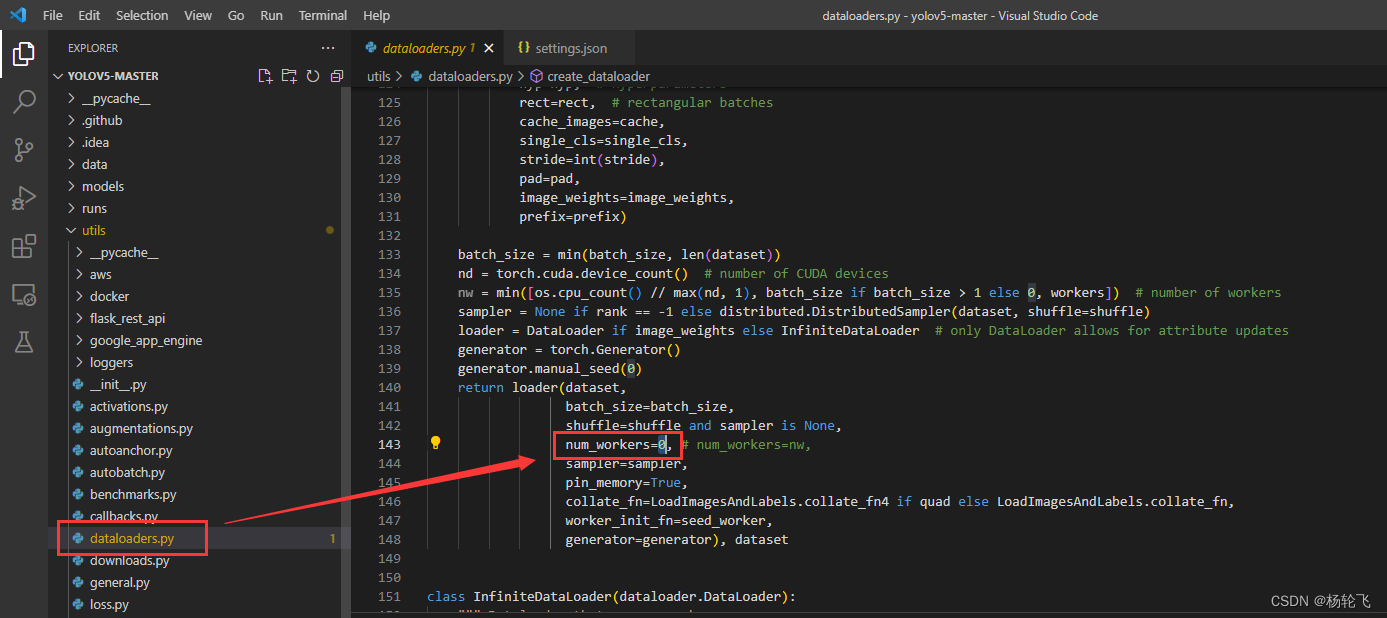This screenshot has height=618, width=1387.
Task: Collapse all folders in Explorer
Action: click(x=337, y=76)
